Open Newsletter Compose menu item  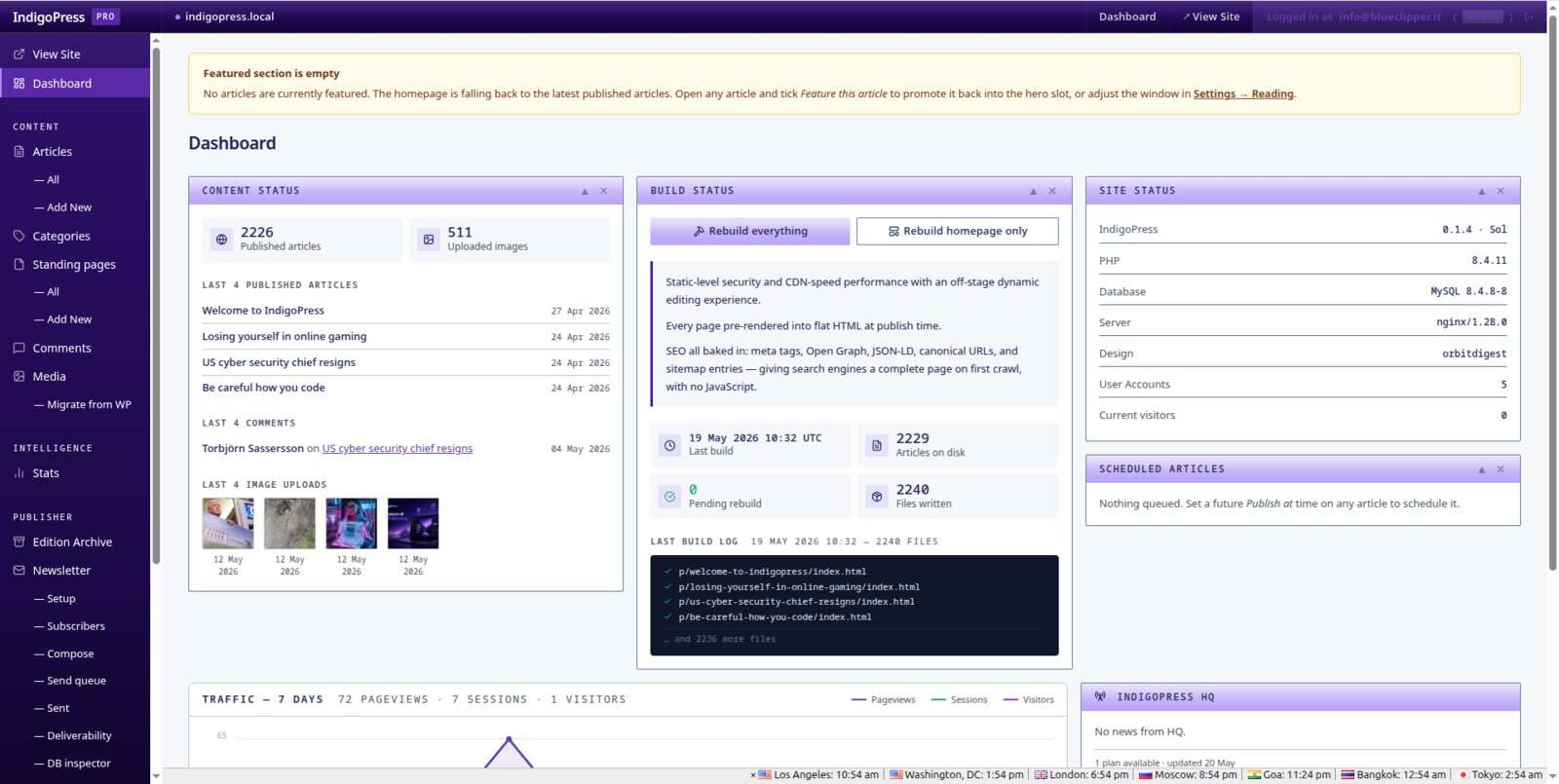tap(63, 654)
